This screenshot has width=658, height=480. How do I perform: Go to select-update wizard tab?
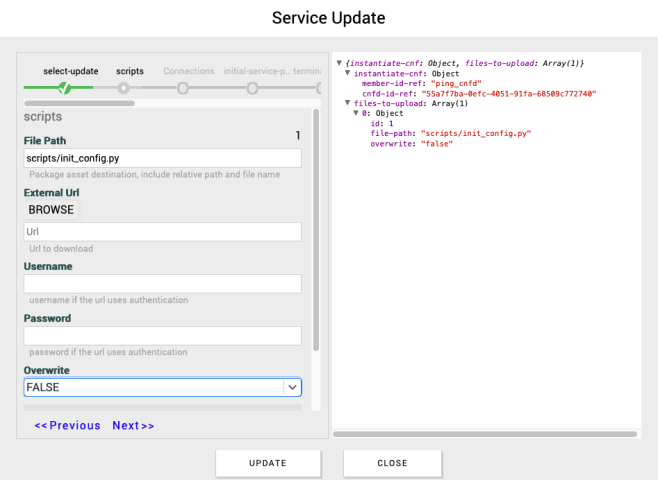pyautogui.click(x=70, y=71)
